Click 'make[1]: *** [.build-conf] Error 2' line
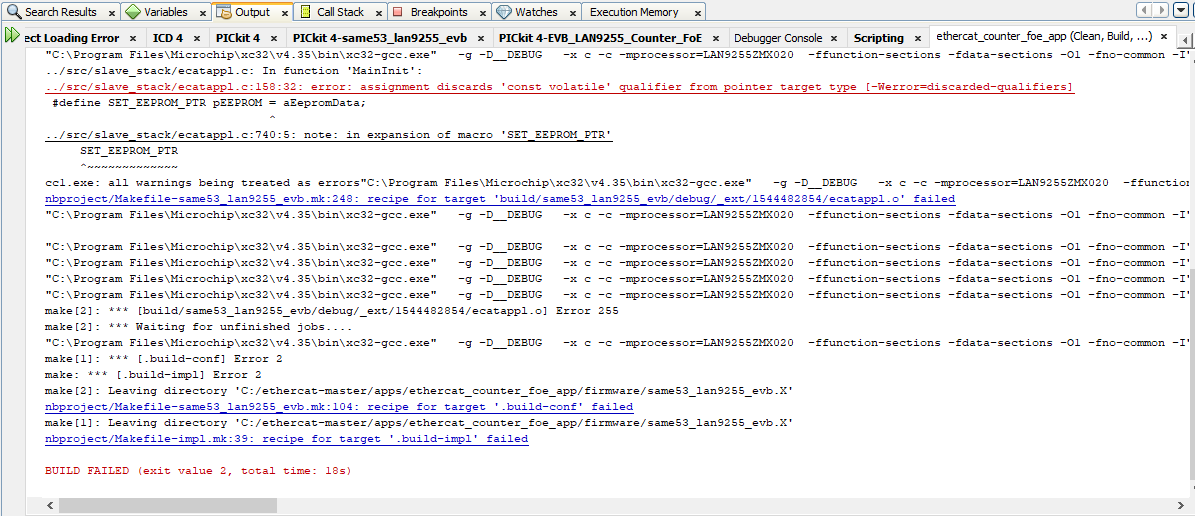This screenshot has height=516, width=1195. click(164, 359)
